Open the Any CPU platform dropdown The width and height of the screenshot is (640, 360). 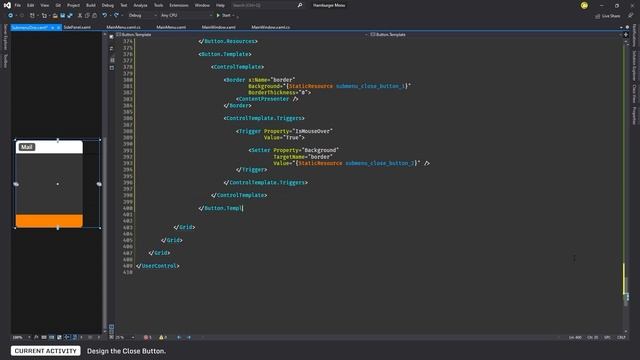click(186, 16)
